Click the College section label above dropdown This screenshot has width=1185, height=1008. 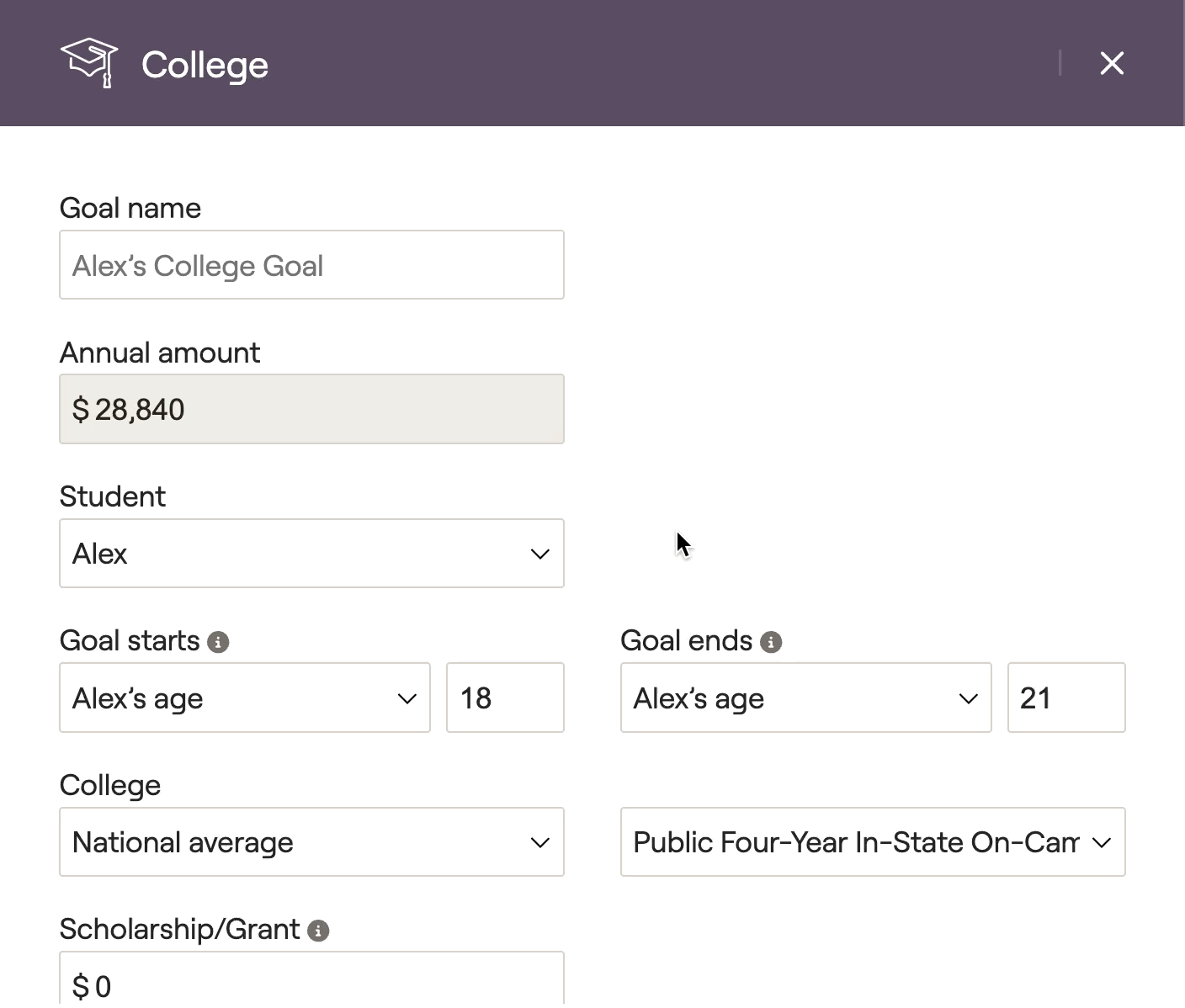[x=110, y=785]
